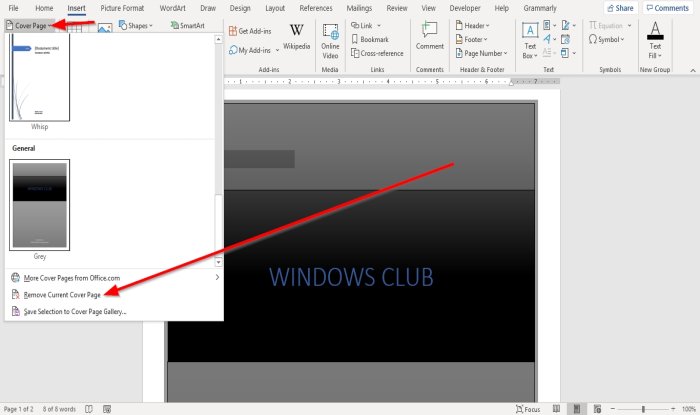Collapse the ribbon with the chevron
700x415 pixels.
(x=693, y=70)
